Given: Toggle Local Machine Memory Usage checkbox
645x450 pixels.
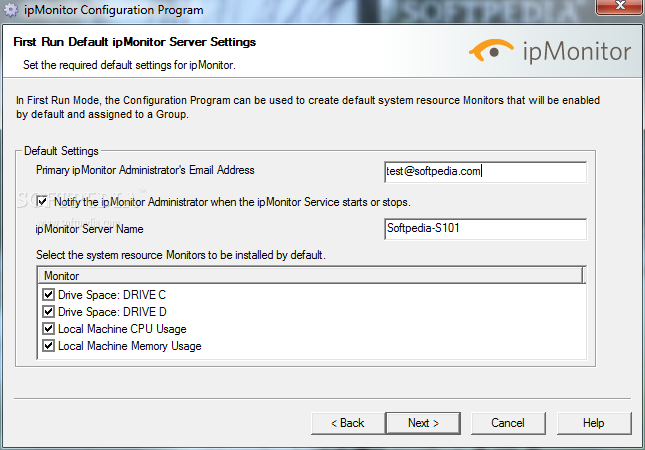Looking at the screenshot, I should 49,346.
